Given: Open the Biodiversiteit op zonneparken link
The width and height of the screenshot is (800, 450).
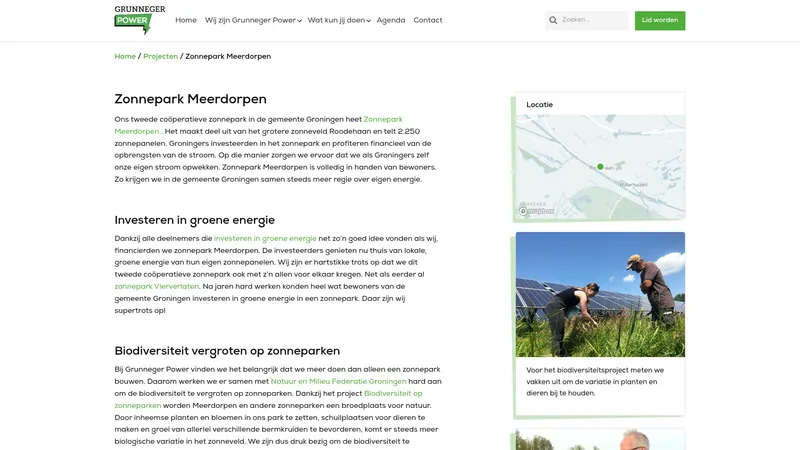Looking at the screenshot, I should (393, 394).
